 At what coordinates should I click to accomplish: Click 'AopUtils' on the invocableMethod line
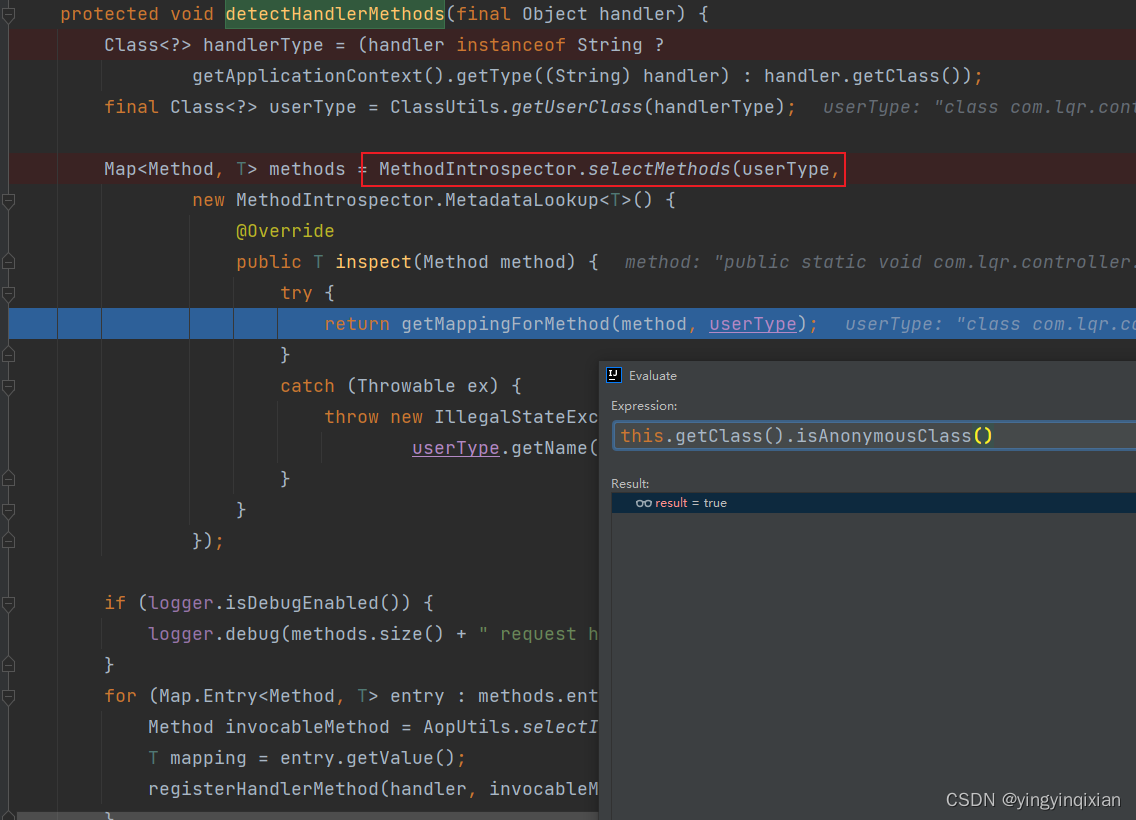point(467,727)
